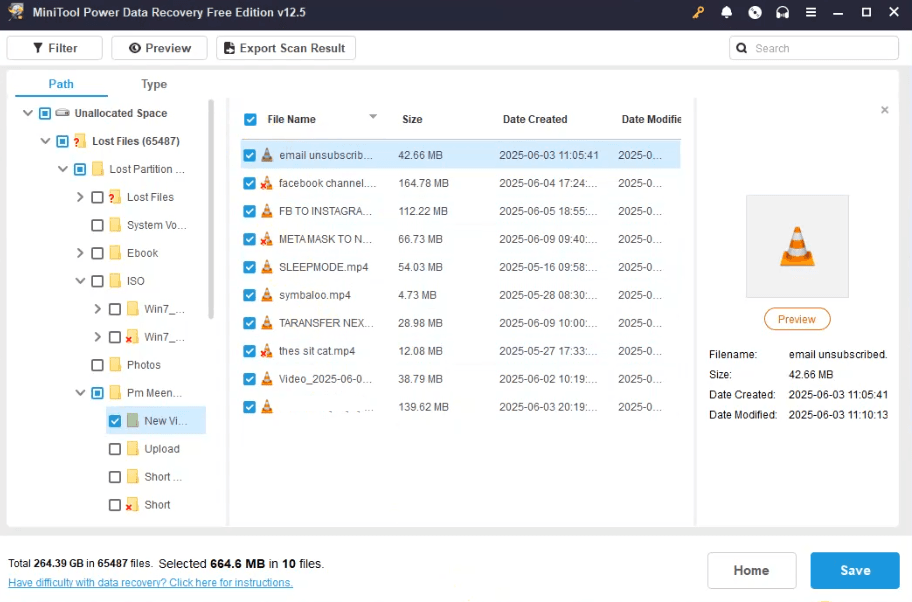Viewport: 912px width, 602px height.
Task: Click the disc icon in title bar
Action: coord(755,12)
